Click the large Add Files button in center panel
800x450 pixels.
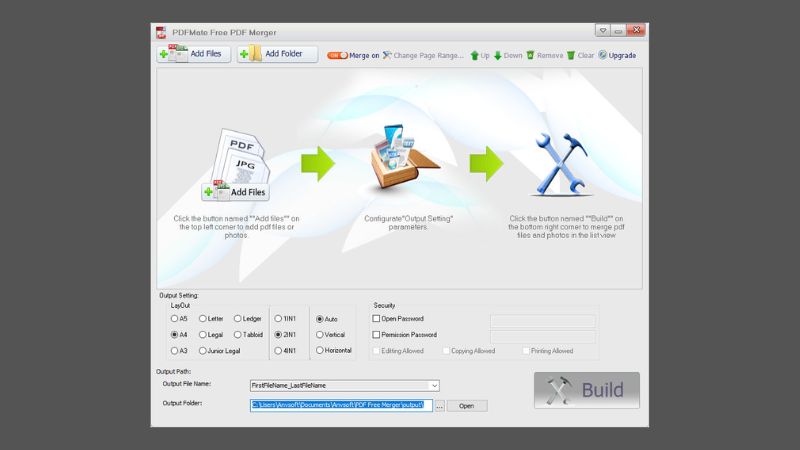(x=235, y=192)
